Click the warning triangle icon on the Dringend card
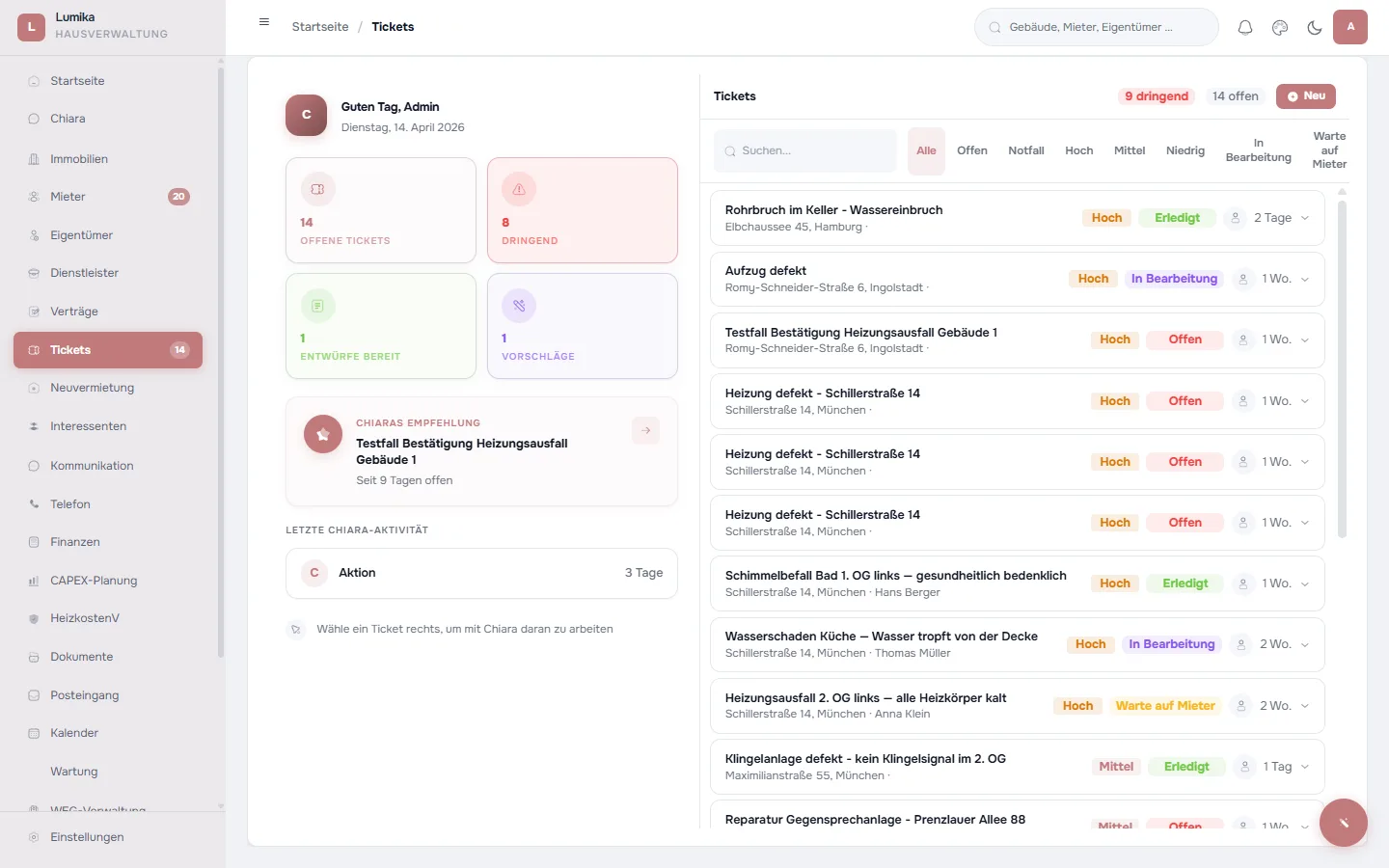The width and height of the screenshot is (1389, 868). pyautogui.click(x=519, y=189)
